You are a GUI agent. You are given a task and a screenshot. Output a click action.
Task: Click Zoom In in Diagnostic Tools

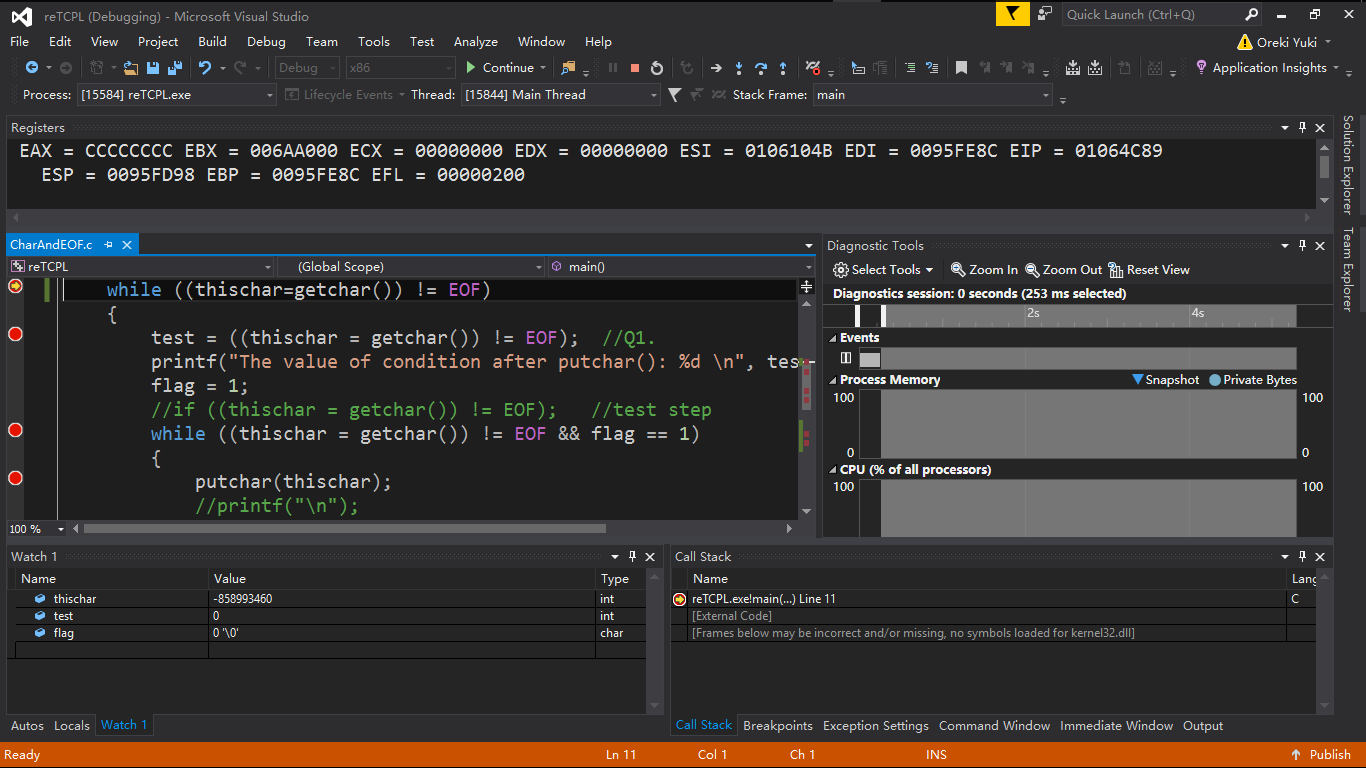(985, 270)
